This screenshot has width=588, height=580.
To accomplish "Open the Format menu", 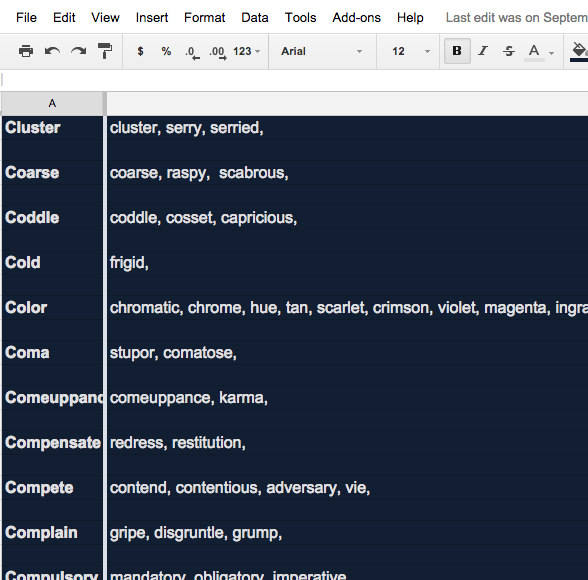I will [x=205, y=18].
